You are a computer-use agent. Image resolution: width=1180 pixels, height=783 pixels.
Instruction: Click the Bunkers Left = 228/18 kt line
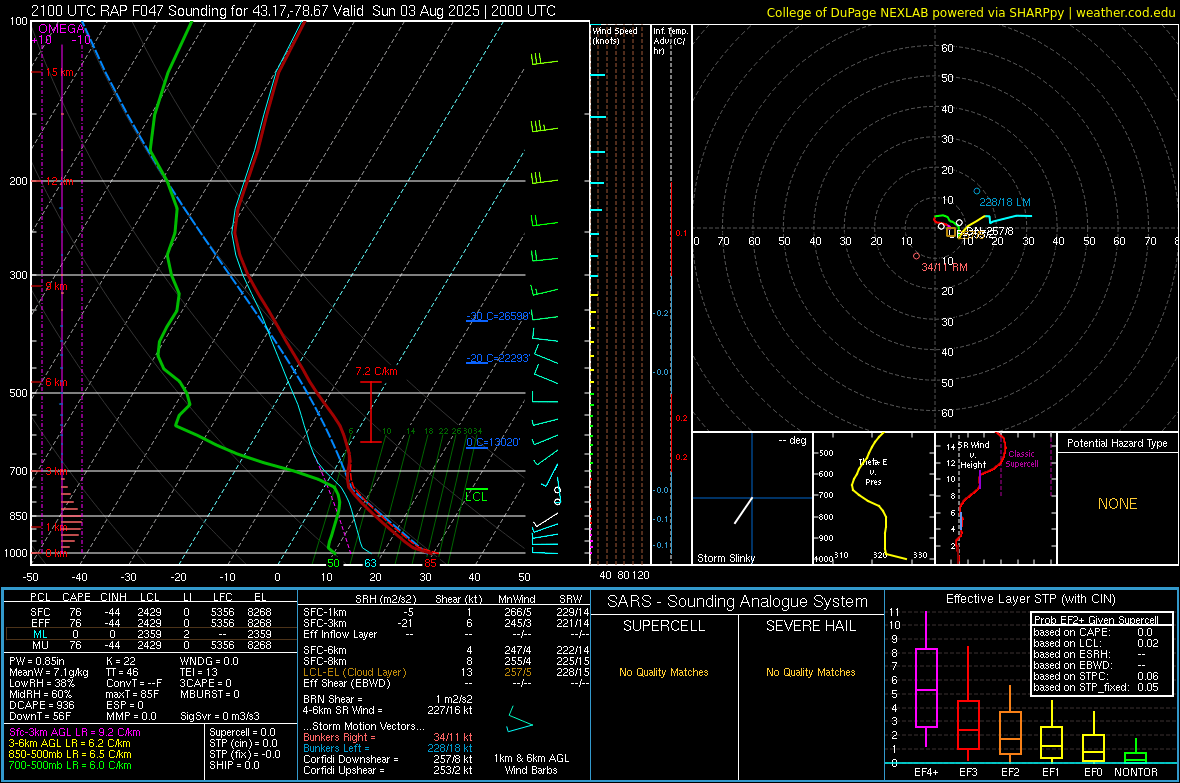tap(388, 748)
